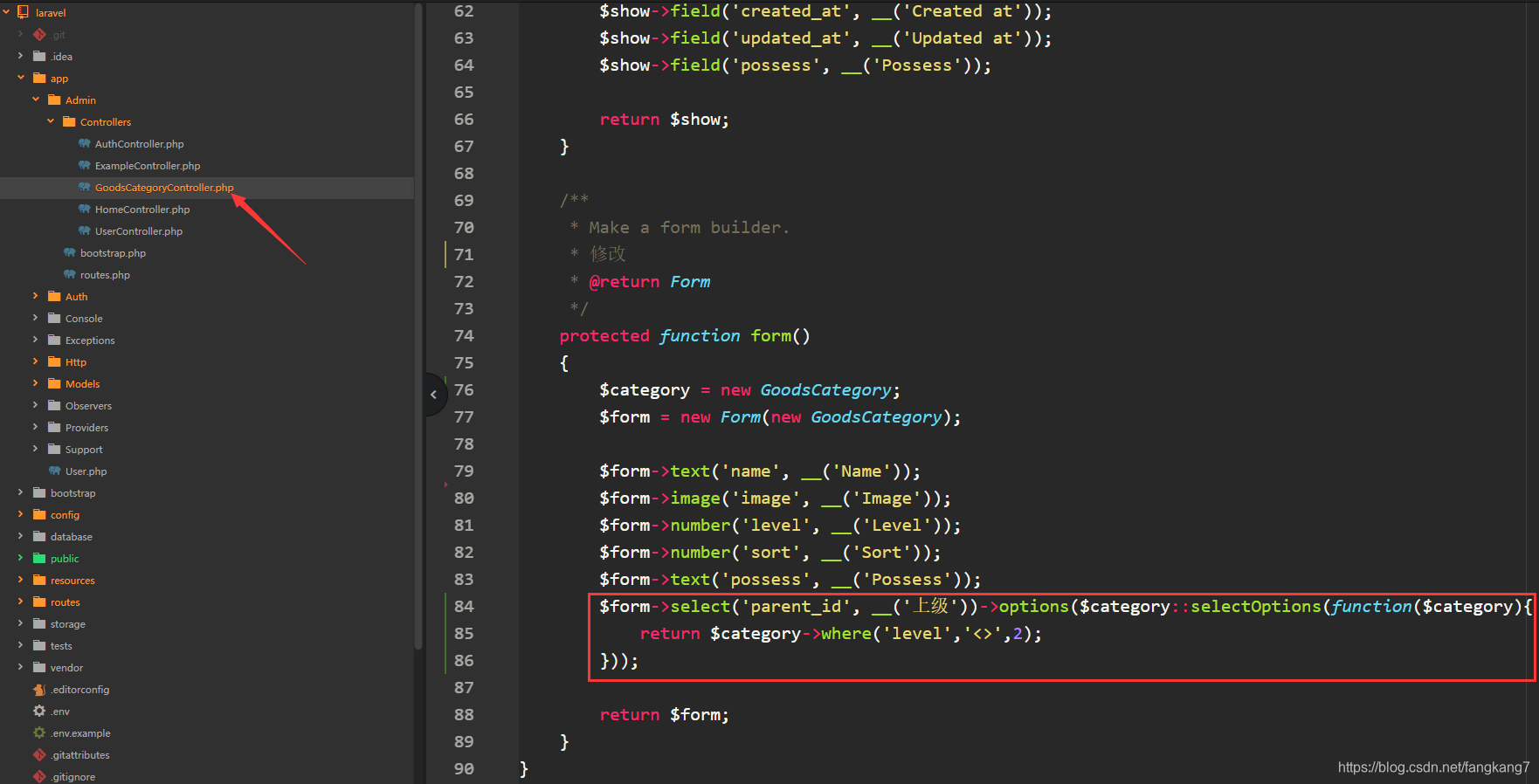This screenshot has width=1539, height=784.
Task: Click the .git folder icon
Action: (39, 34)
